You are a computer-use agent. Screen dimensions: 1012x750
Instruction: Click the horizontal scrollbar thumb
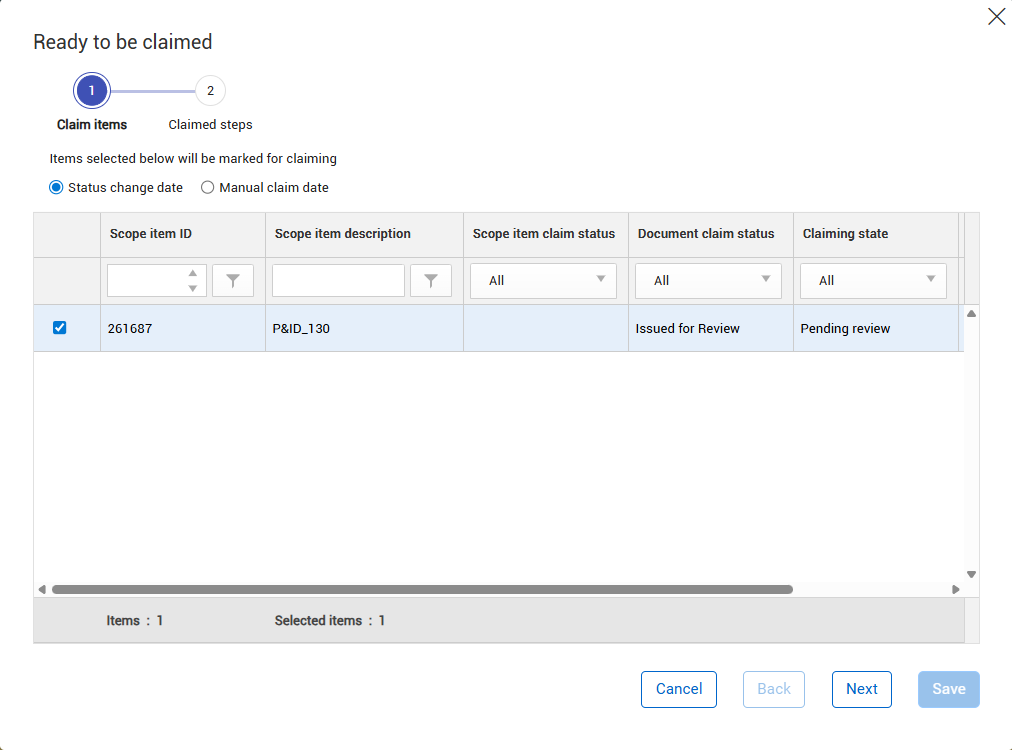[x=422, y=589]
